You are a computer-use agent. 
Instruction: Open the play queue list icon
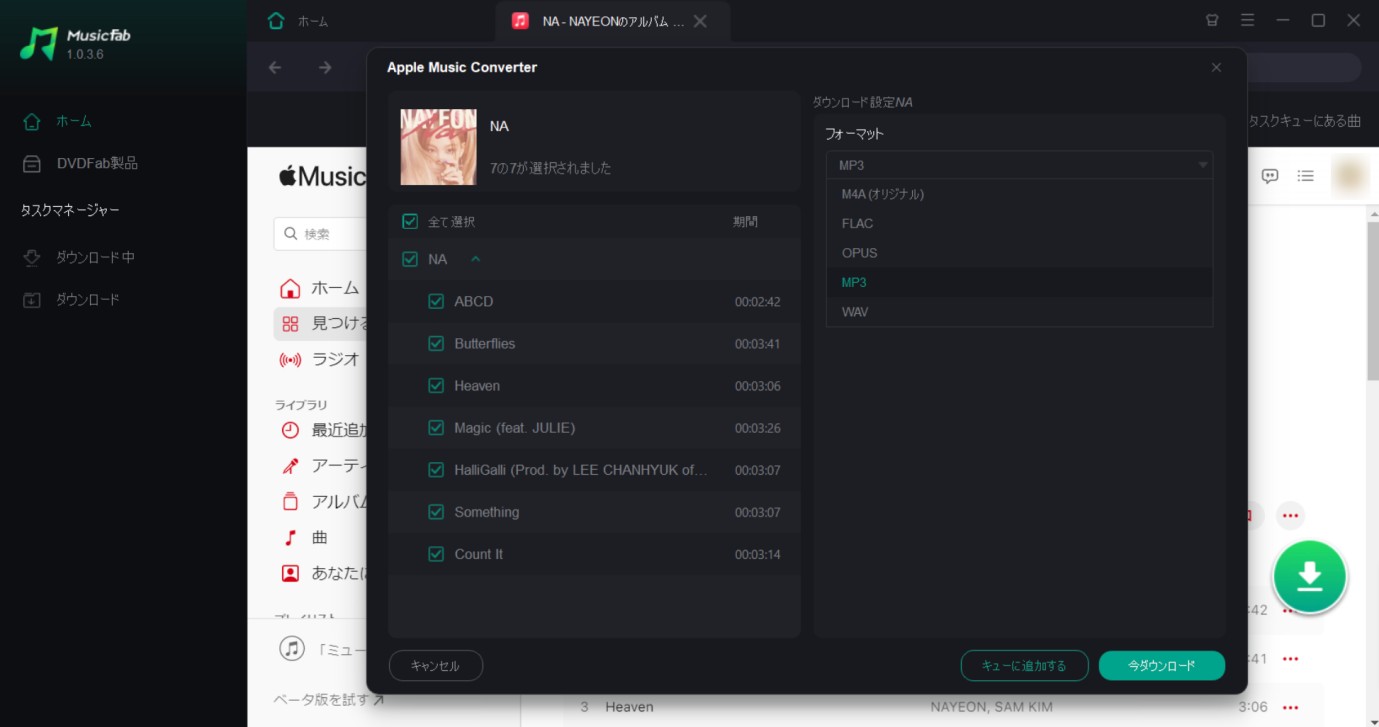[x=1306, y=176]
